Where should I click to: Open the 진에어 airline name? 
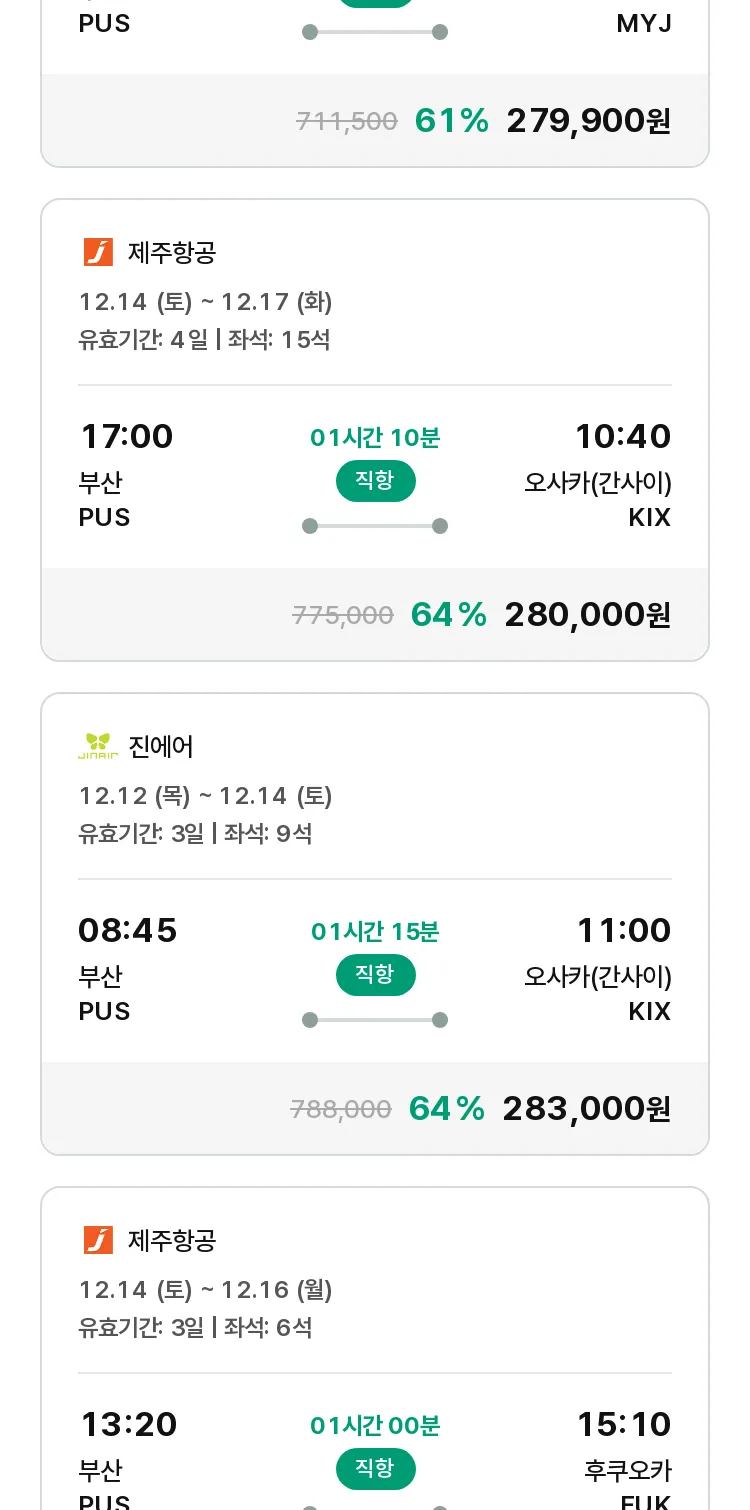point(161,746)
